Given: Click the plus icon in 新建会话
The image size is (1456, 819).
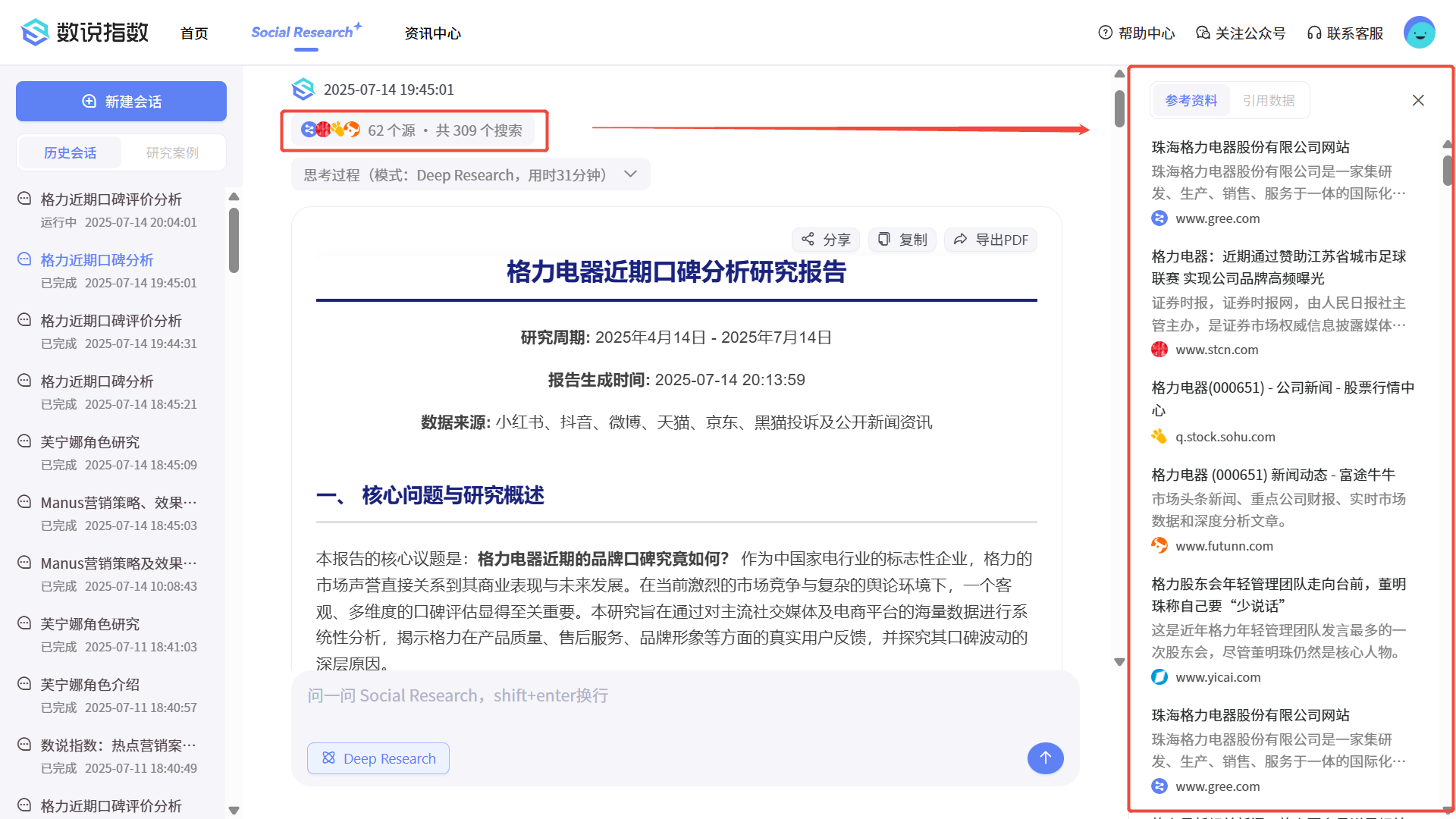Looking at the screenshot, I should [x=89, y=101].
